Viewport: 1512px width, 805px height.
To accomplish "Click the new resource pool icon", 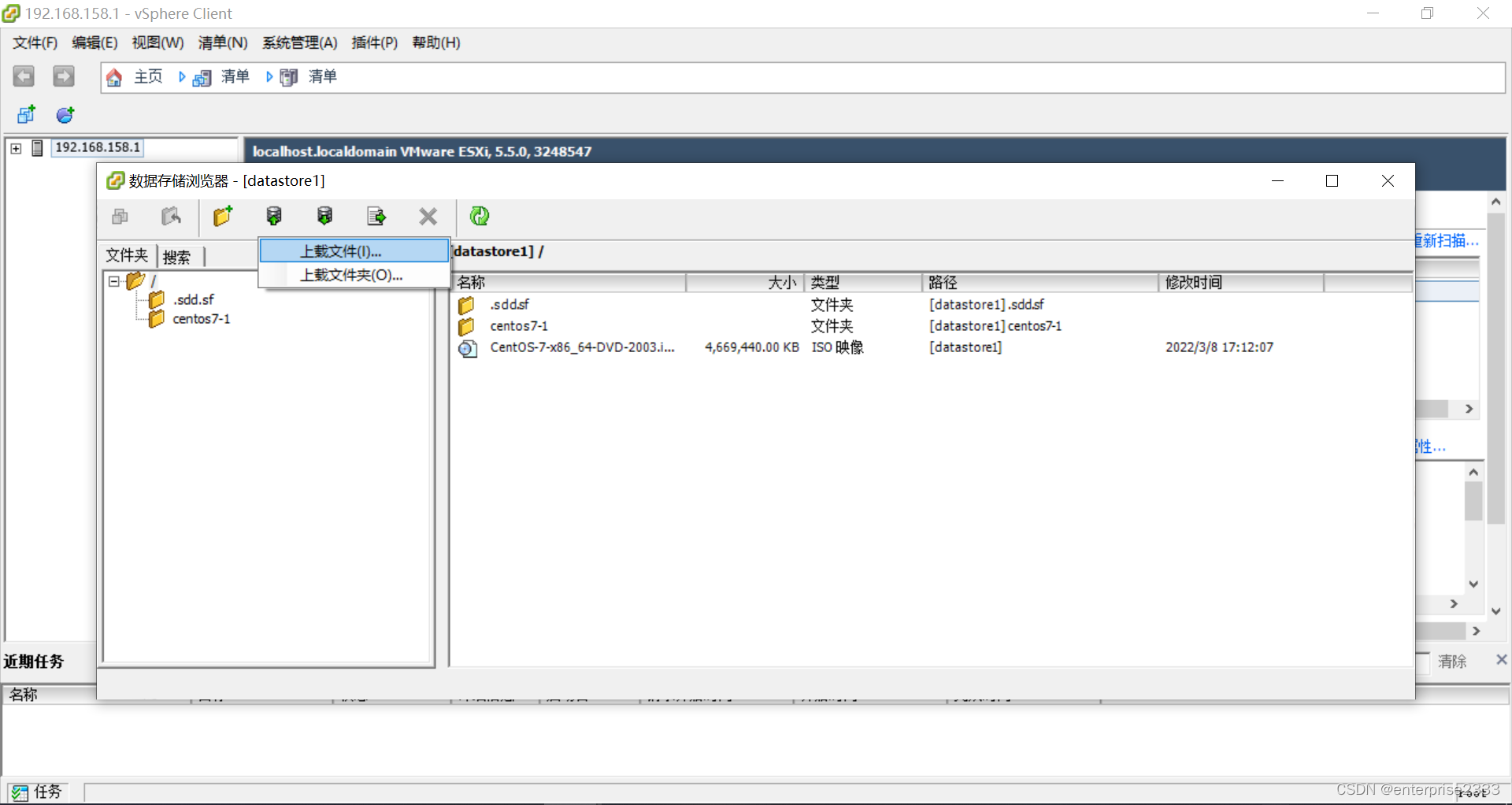I will pyautogui.click(x=65, y=115).
